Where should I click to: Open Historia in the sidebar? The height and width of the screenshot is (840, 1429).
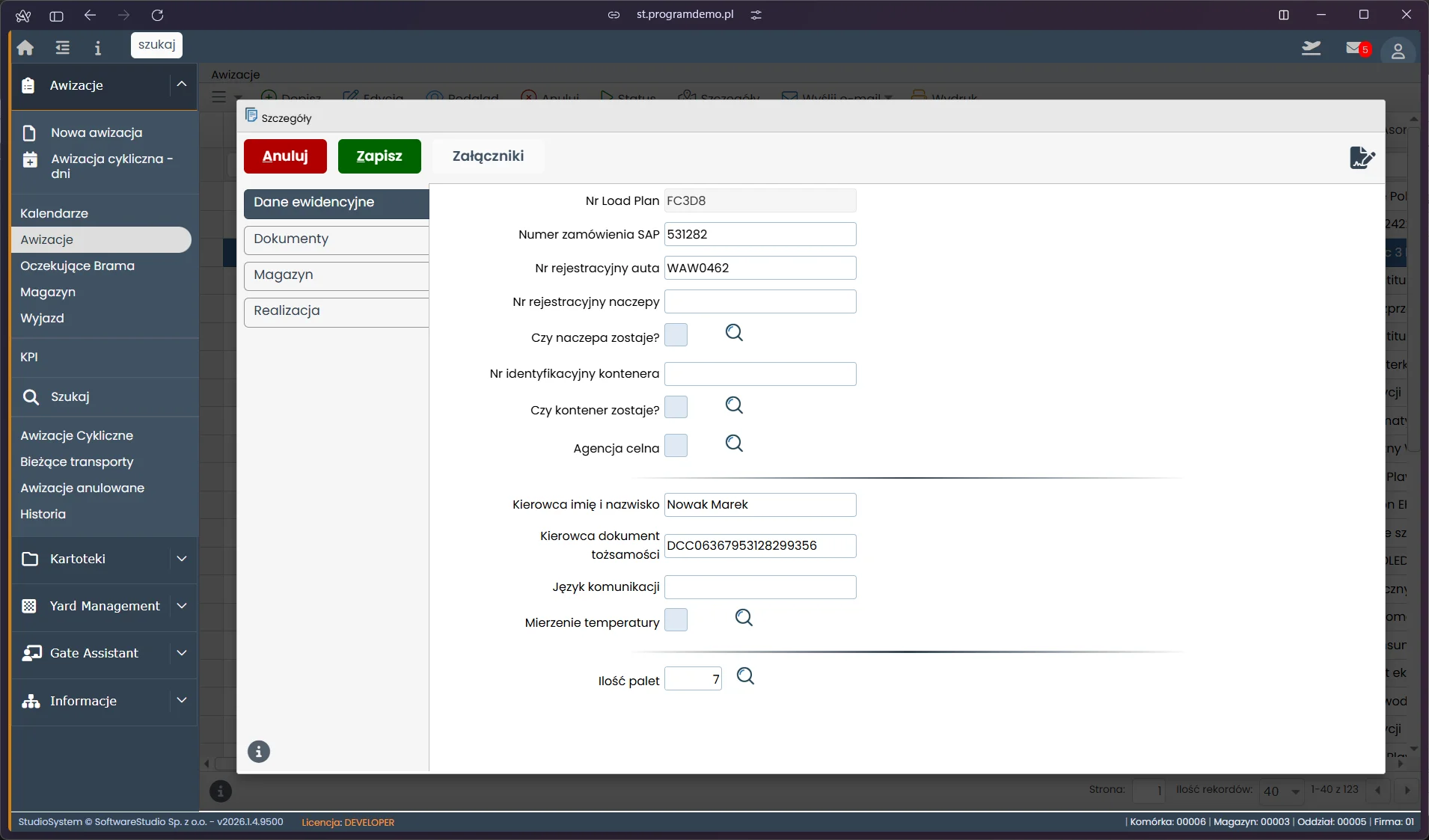(43, 515)
